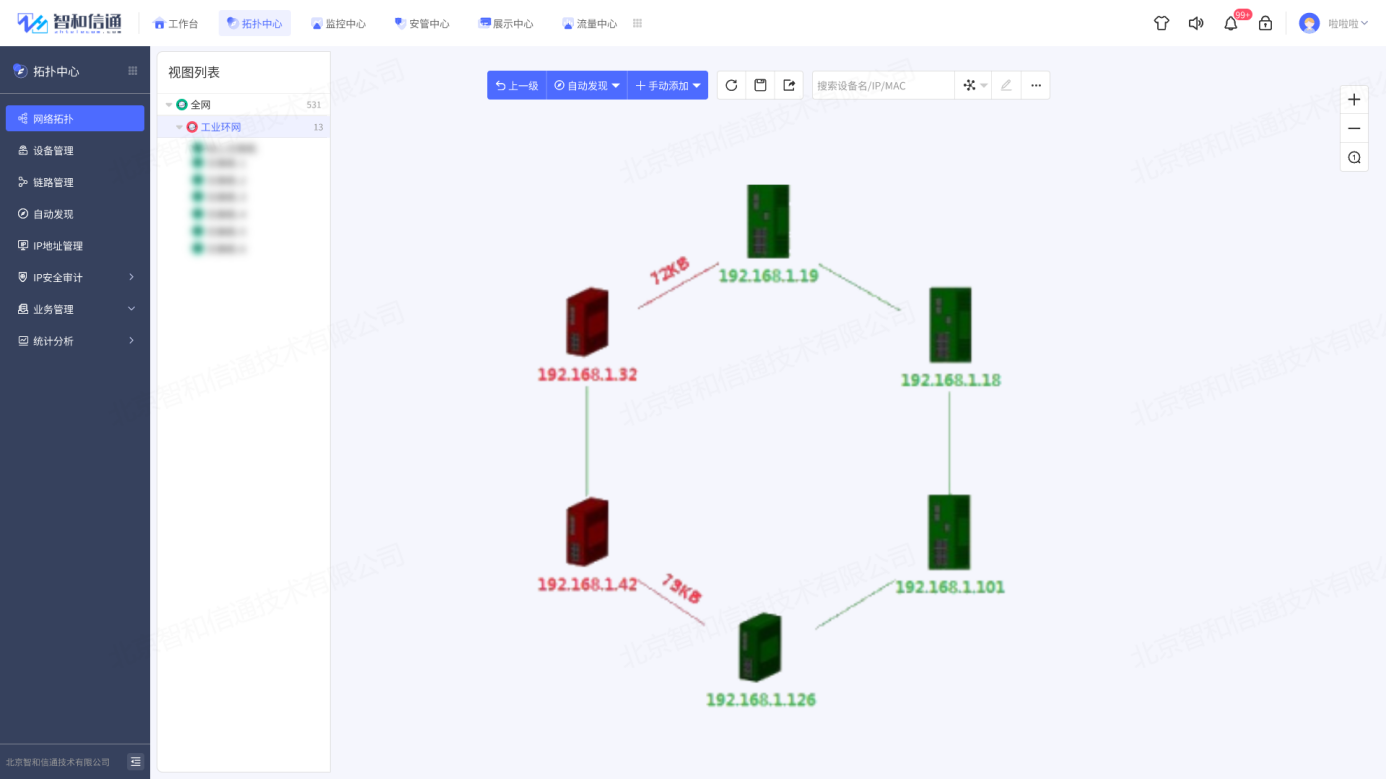
Task: Reset zoom to 1:1 scale
Action: pos(1354,157)
